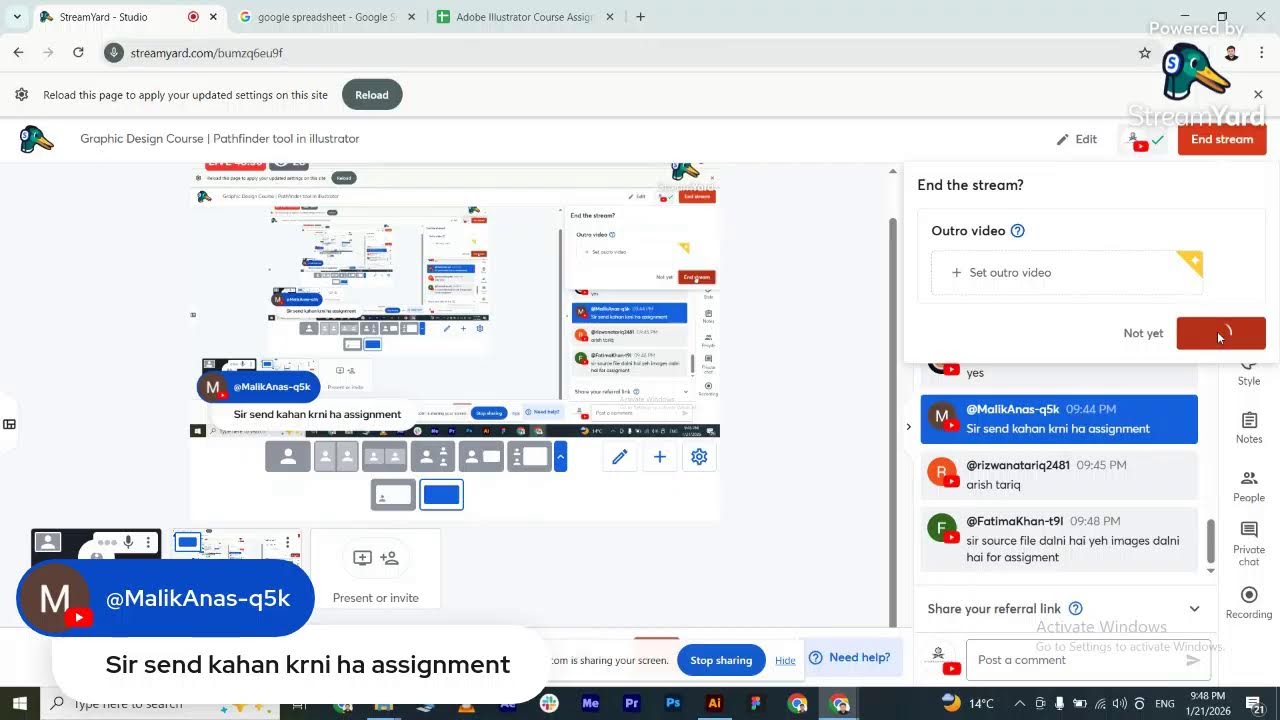Click the browser back arrow

18,53
